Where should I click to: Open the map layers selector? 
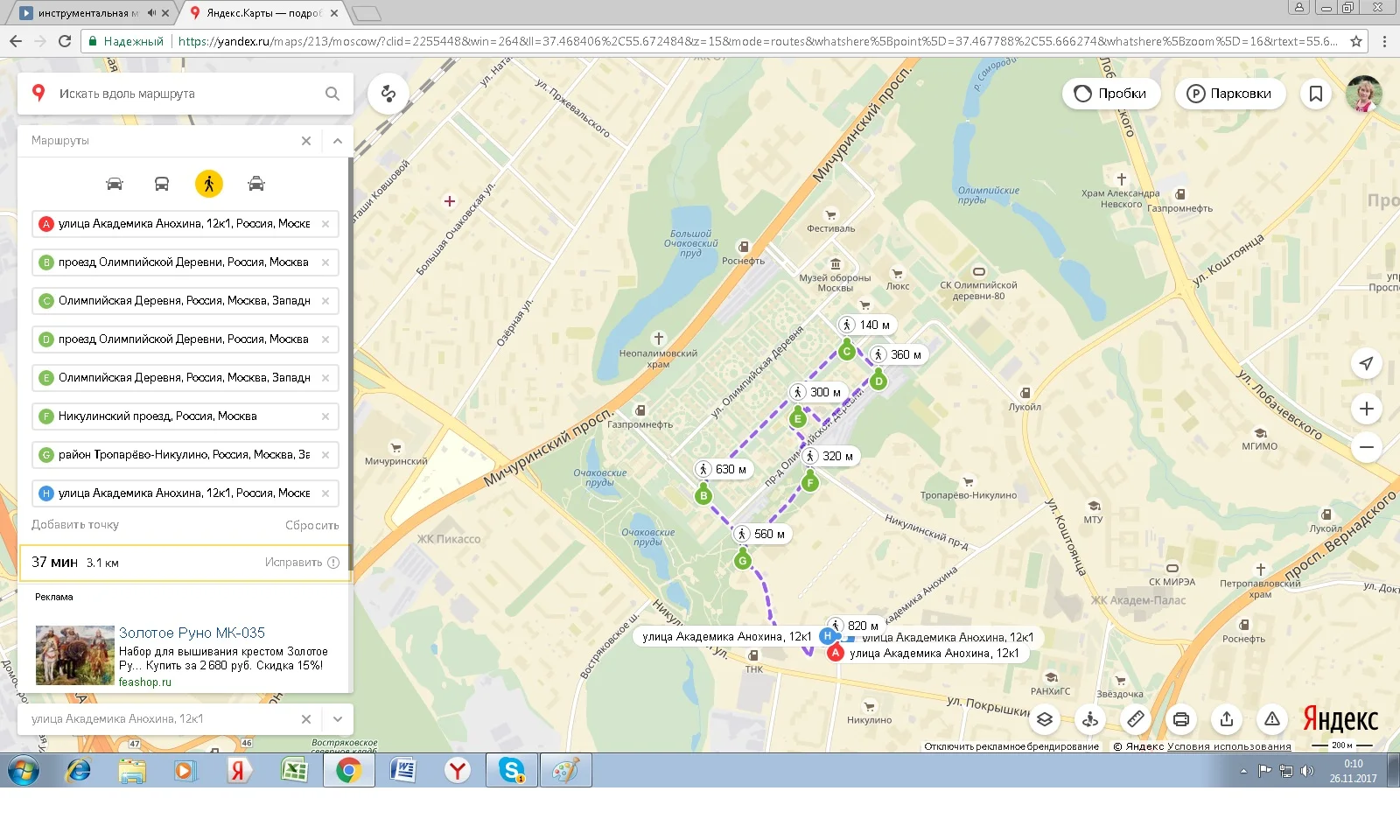[x=1045, y=719]
